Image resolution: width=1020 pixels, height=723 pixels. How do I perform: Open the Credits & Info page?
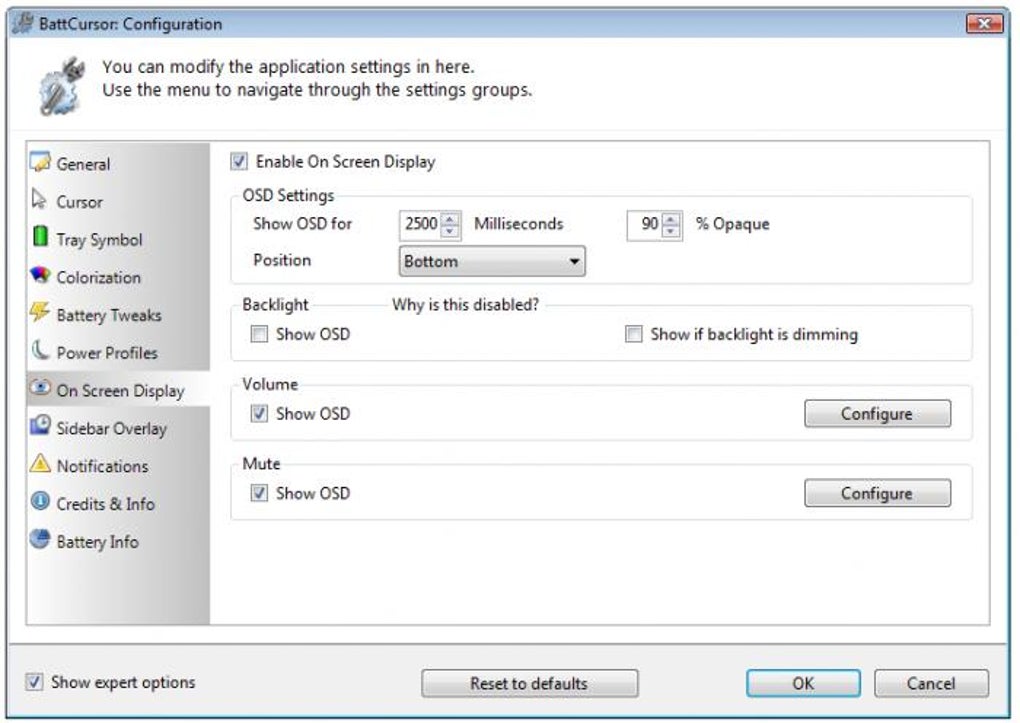(x=118, y=503)
